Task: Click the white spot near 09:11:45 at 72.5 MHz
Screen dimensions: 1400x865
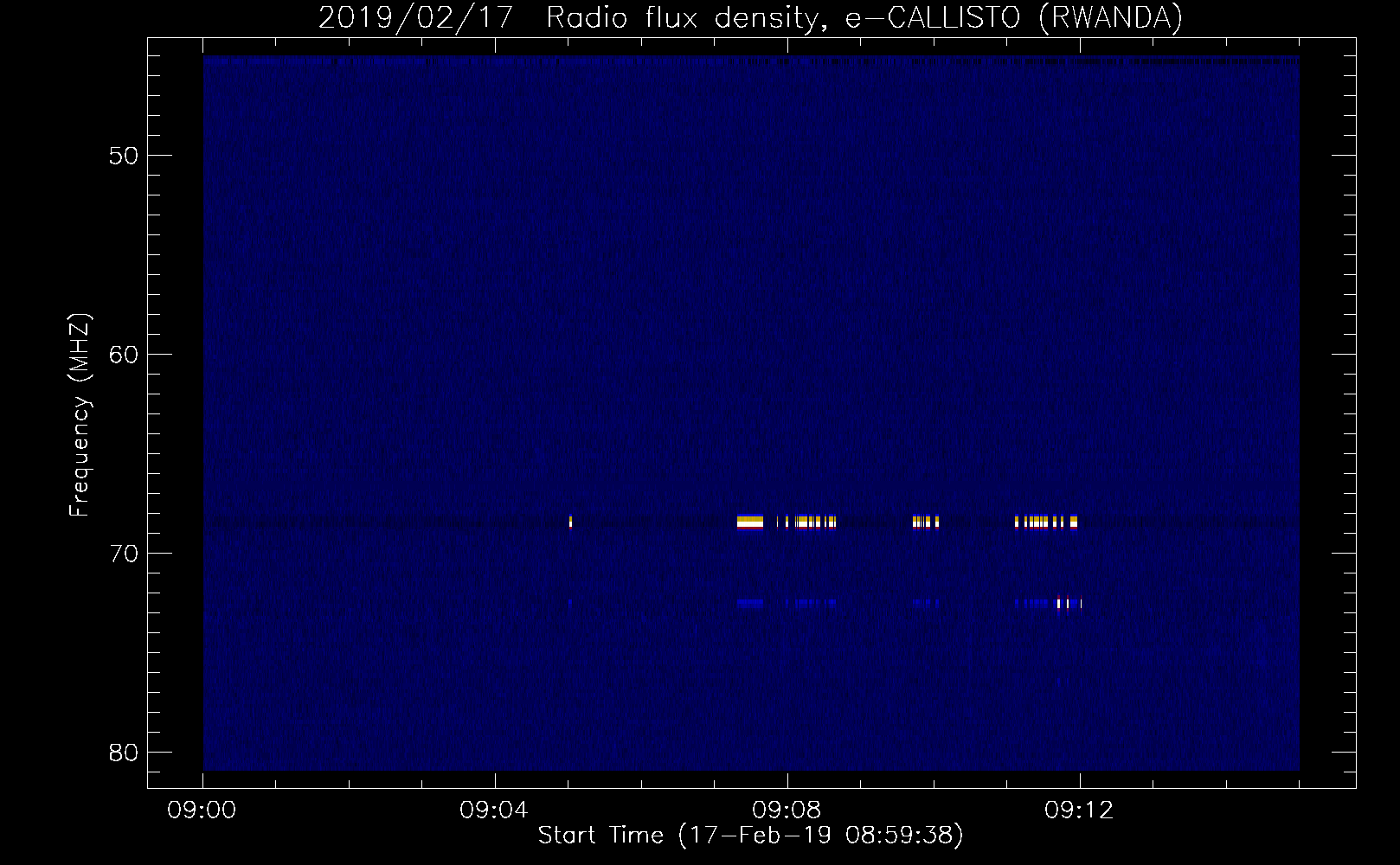Action: tap(1058, 604)
